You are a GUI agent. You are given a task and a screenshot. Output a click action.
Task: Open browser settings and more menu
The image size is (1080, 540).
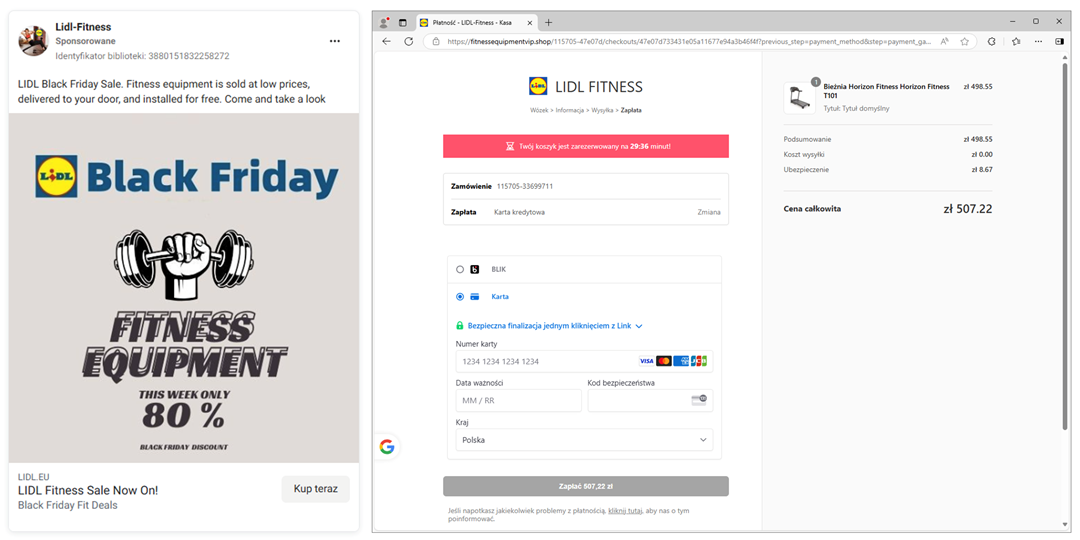click(x=1038, y=41)
